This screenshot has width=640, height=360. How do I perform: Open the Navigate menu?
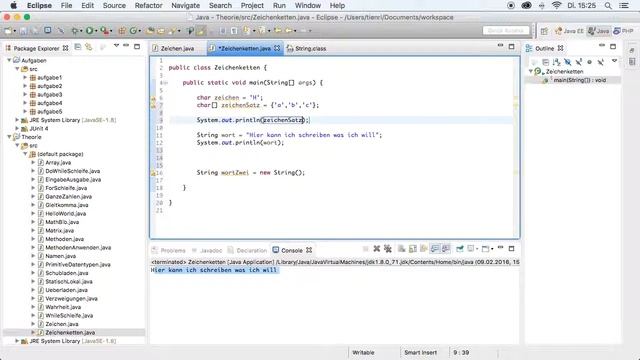[x=185, y=5]
